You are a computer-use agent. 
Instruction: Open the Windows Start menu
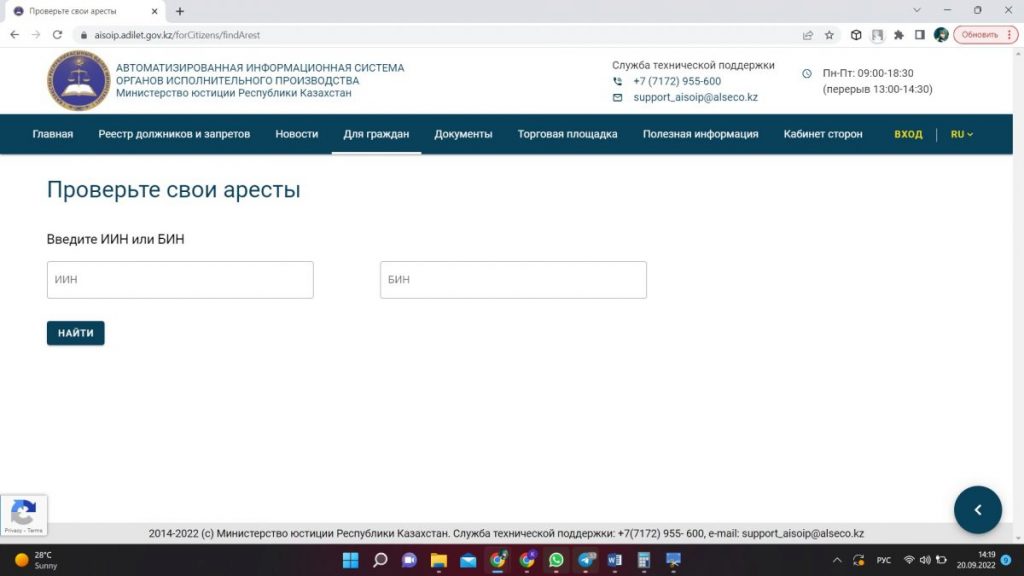pos(351,560)
